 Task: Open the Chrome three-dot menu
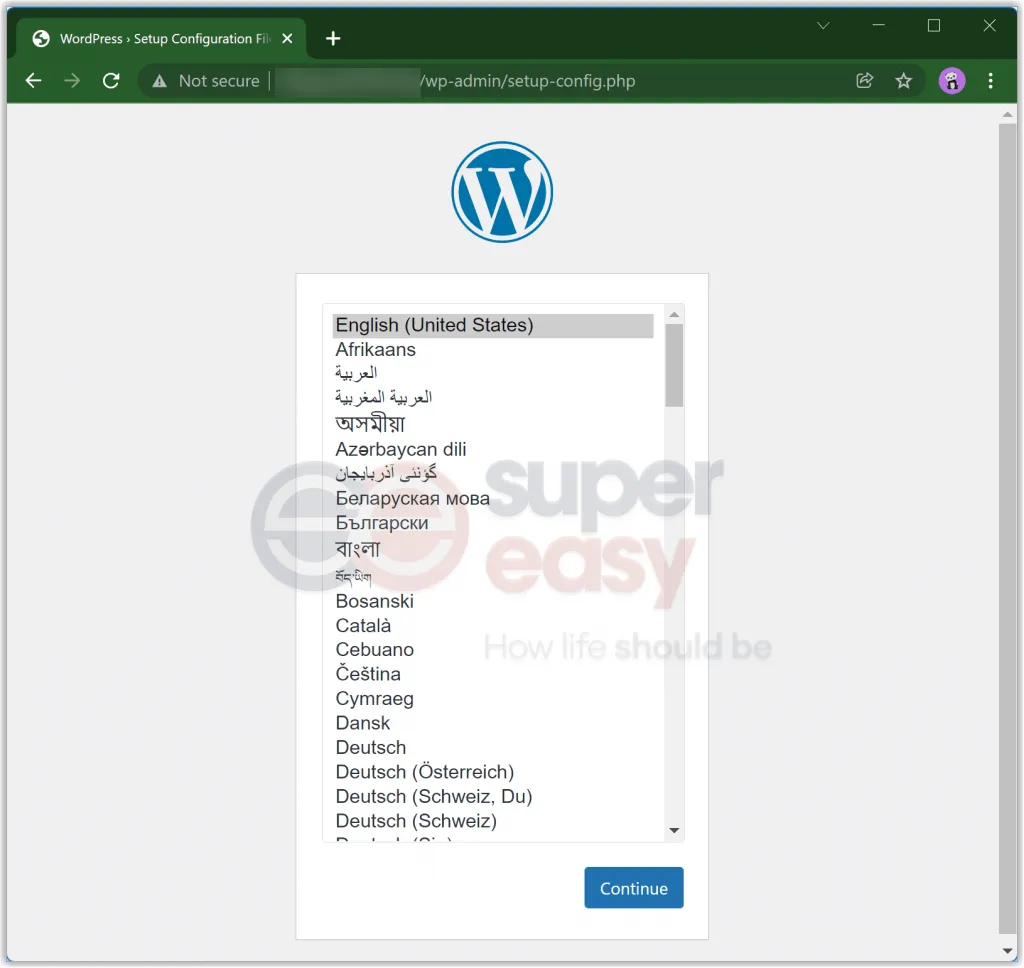991,81
